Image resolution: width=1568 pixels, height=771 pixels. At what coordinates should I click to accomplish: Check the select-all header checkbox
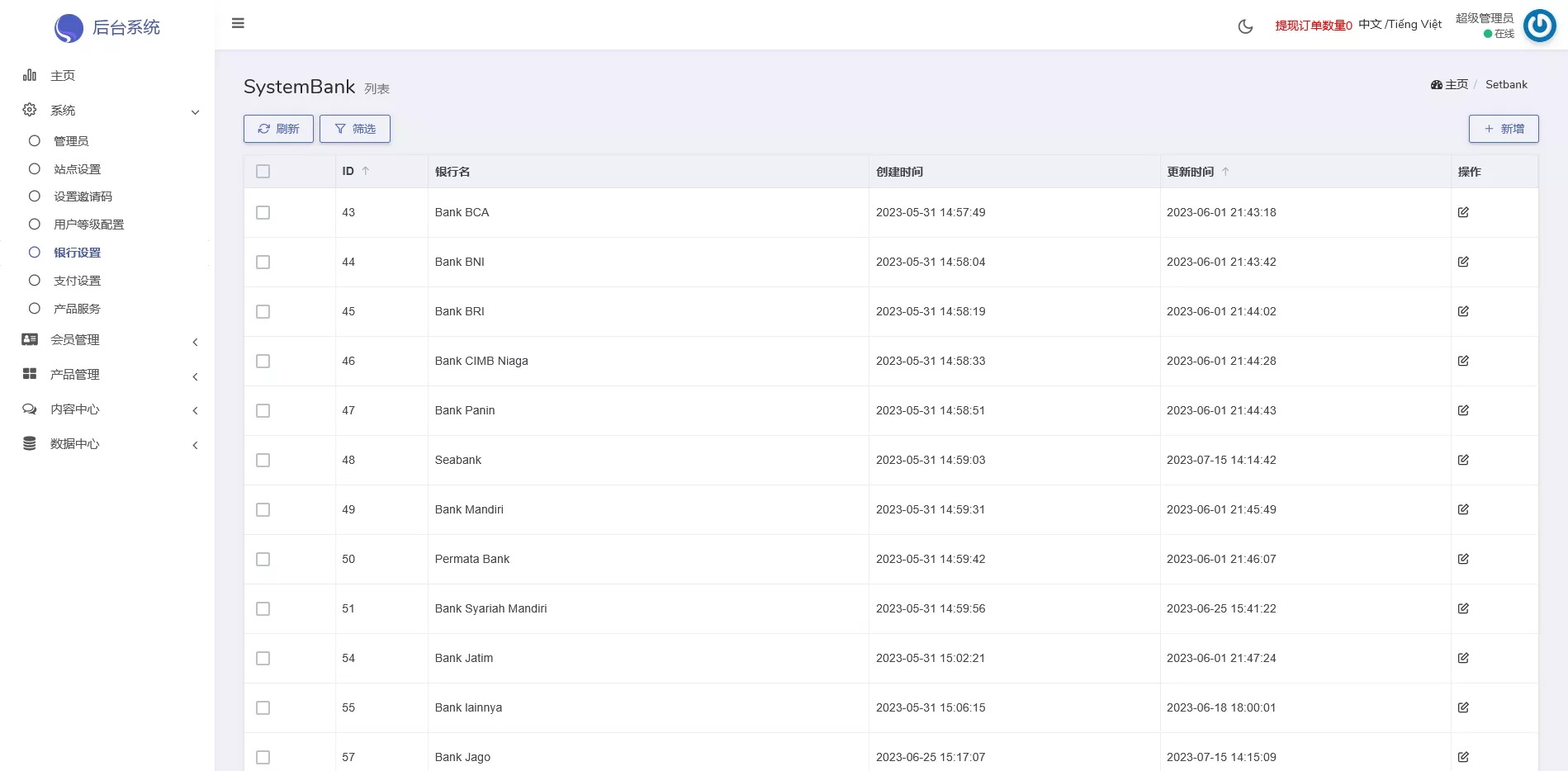pyautogui.click(x=263, y=172)
